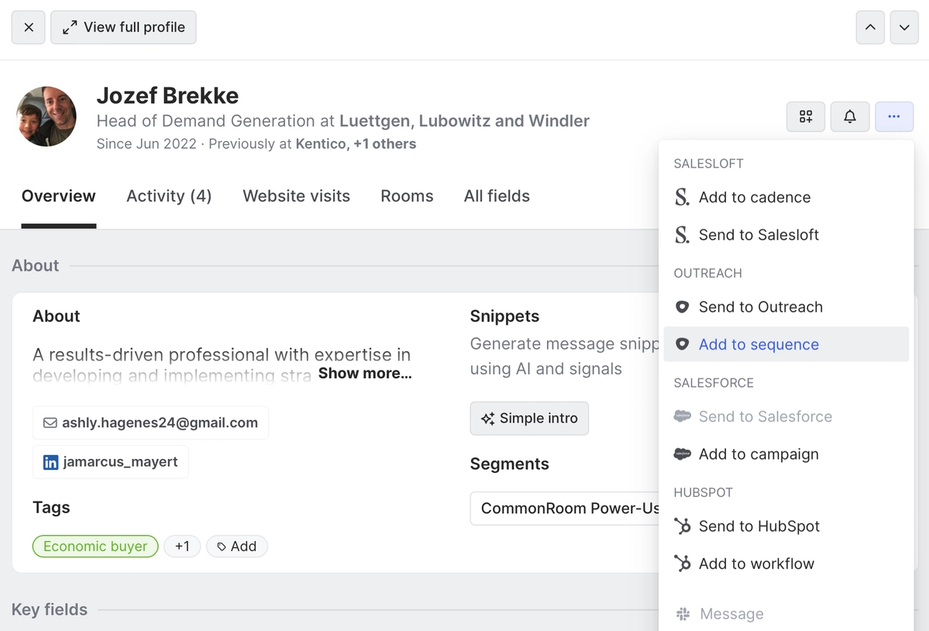The image size is (929, 631).
Task: Click the Message menu item
Action: pos(786,614)
